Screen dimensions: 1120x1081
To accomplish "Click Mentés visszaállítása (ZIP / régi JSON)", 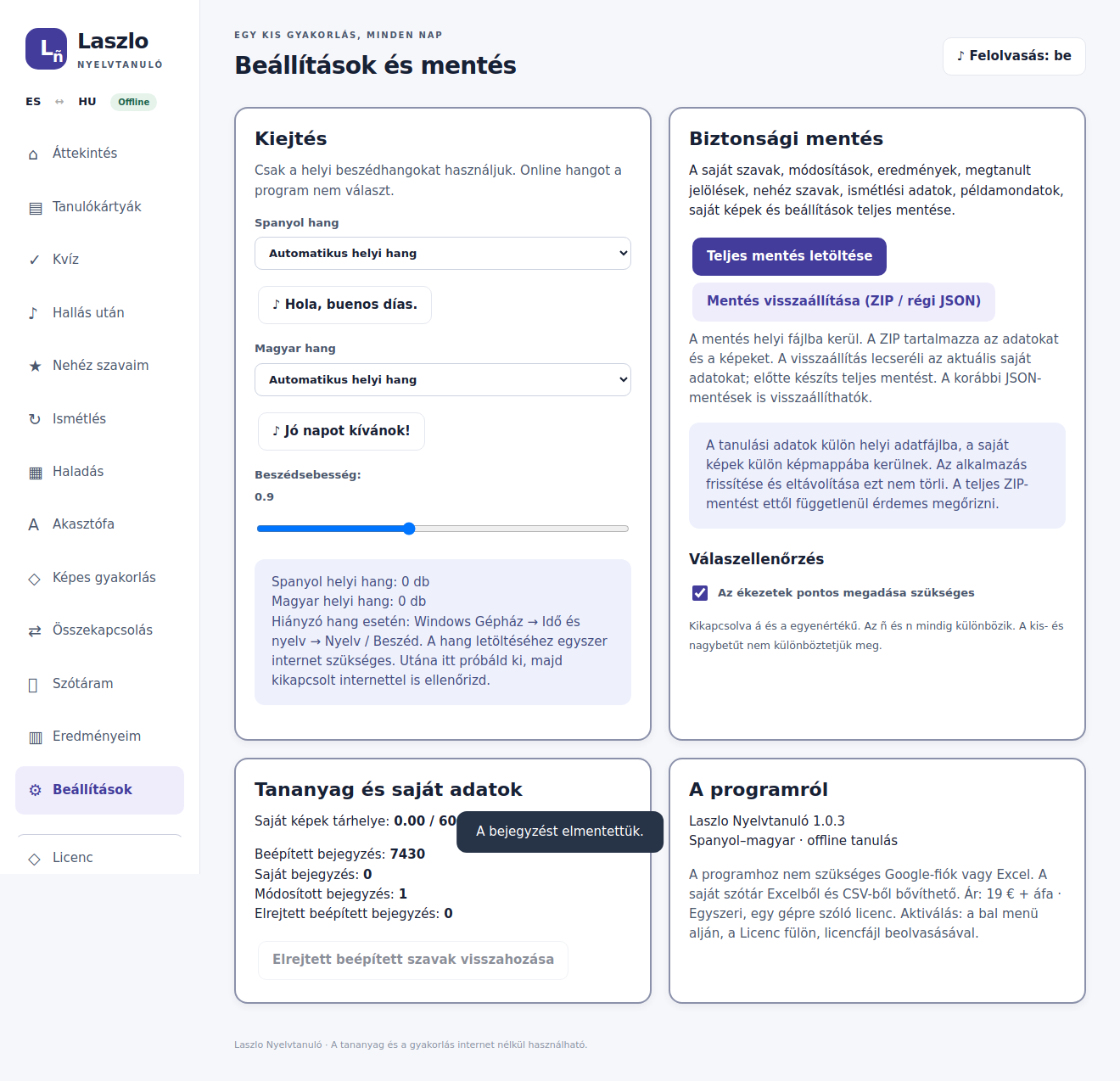I will [843, 301].
